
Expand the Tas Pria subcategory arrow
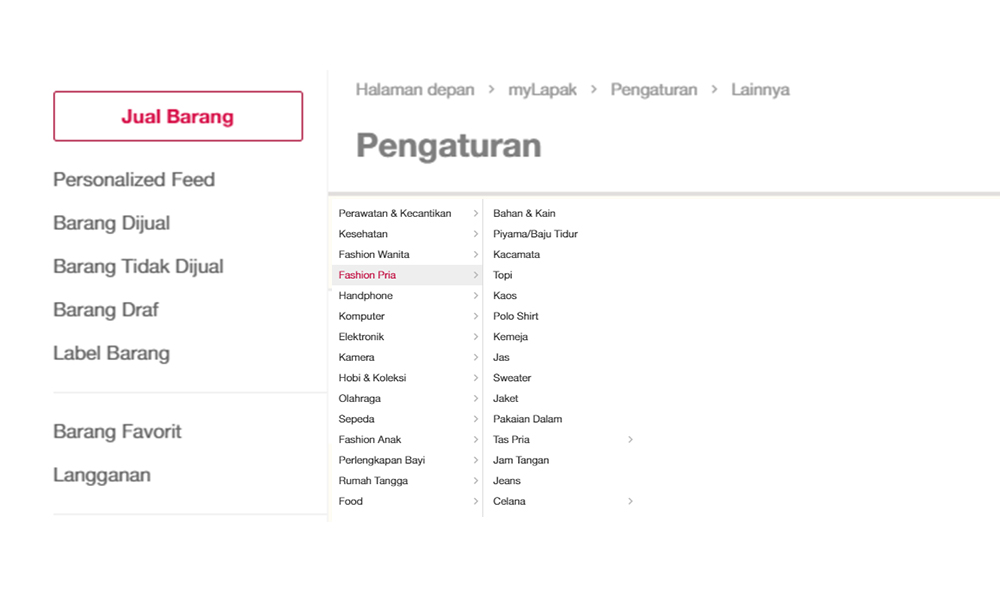tap(630, 440)
